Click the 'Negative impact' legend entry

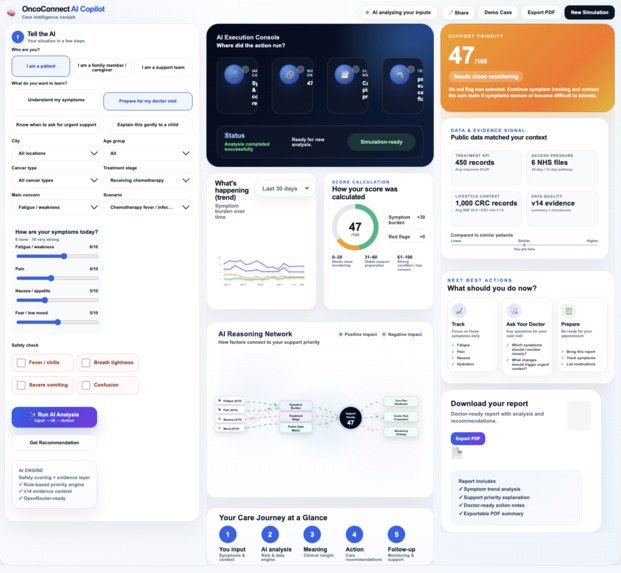pyautogui.click(x=402, y=335)
